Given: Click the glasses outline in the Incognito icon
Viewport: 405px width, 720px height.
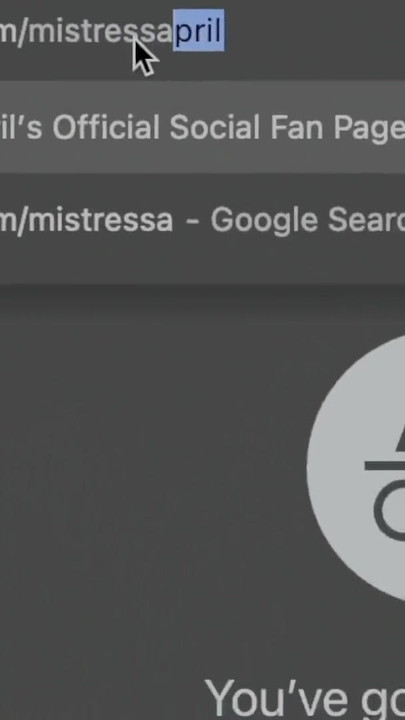Looking at the screenshot, I should pos(389,512).
